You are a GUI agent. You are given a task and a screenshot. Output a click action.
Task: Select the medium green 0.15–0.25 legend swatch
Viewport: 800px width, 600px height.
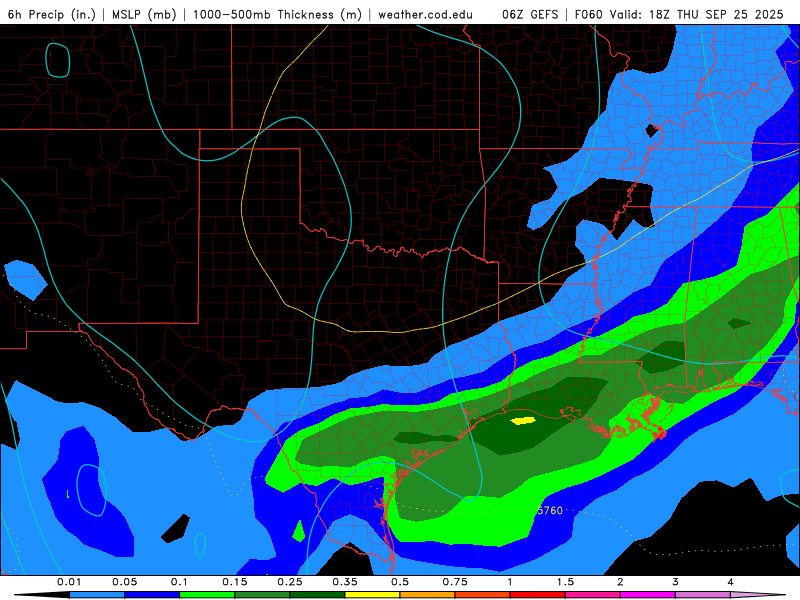point(262,595)
